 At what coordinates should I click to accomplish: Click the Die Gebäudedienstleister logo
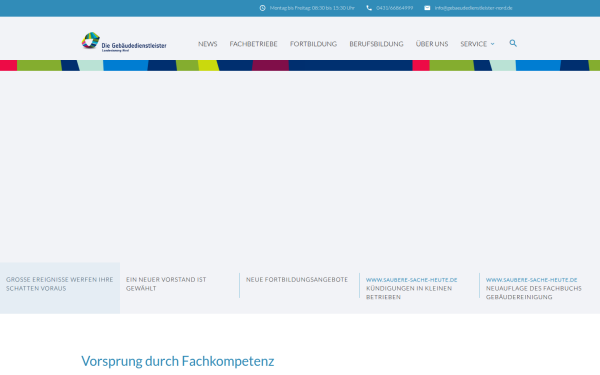[124, 42]
